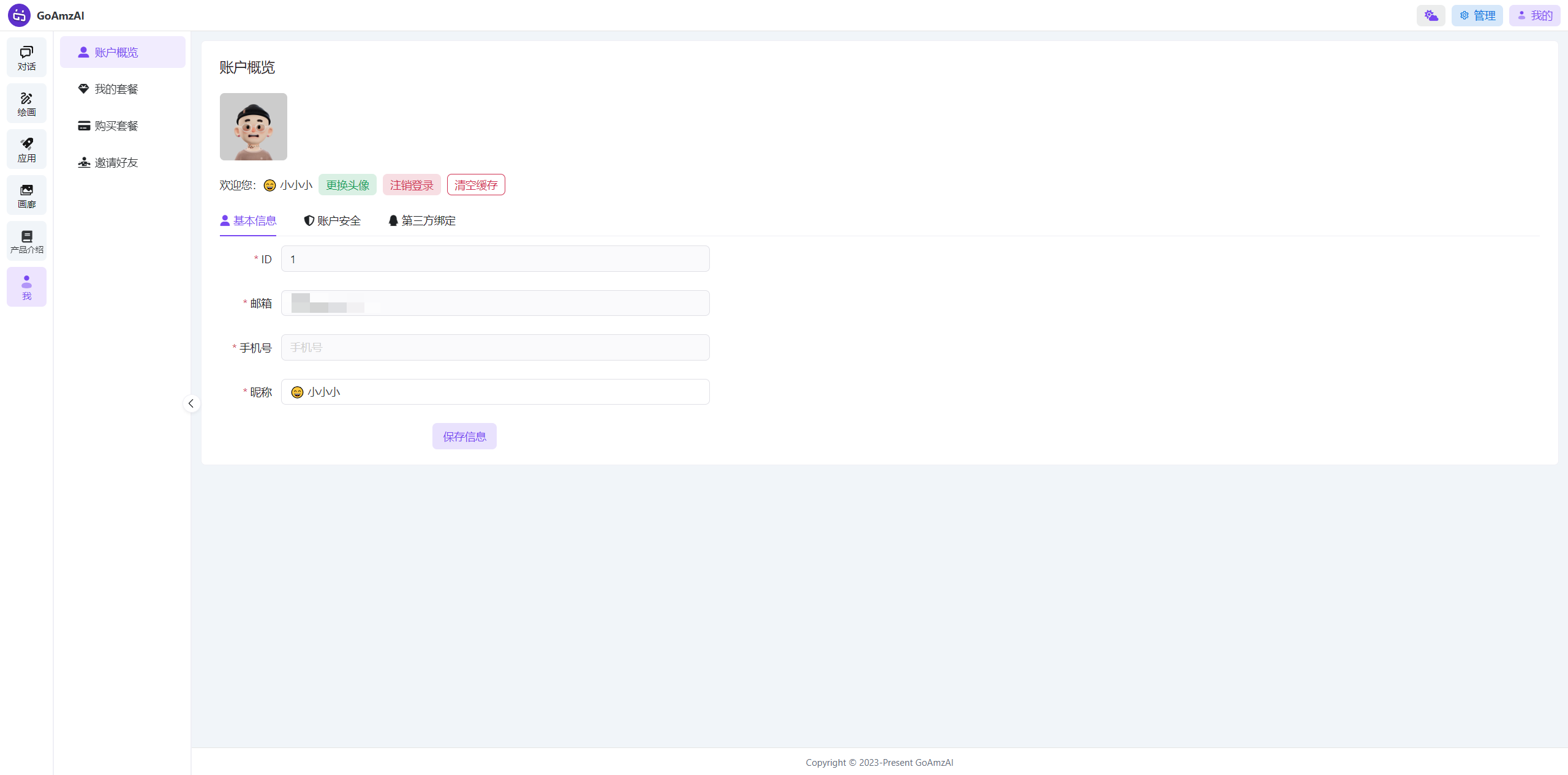Toggle the dark/light theme icon
Image resolution: width=1568 pixels, height=775 pixels.
click(1431, 15)
